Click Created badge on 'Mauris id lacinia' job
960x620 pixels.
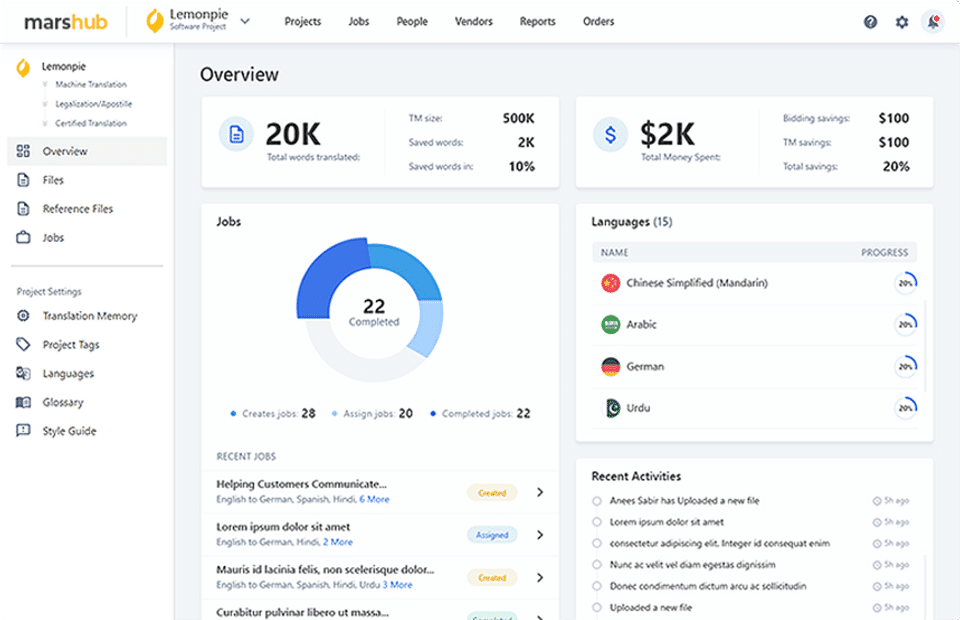[x=492, y=578]
